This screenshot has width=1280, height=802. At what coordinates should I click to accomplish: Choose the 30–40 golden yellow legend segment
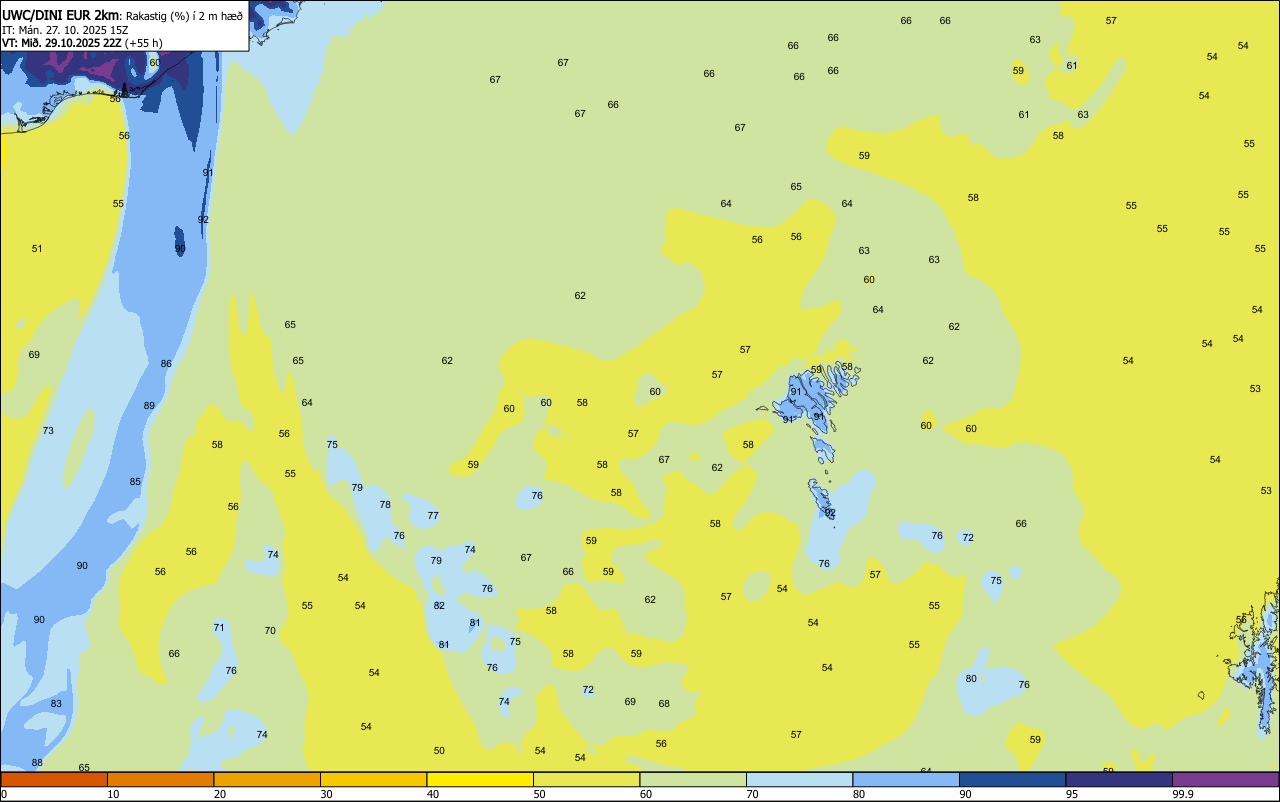pyautogui.click(x=373, y=779)
